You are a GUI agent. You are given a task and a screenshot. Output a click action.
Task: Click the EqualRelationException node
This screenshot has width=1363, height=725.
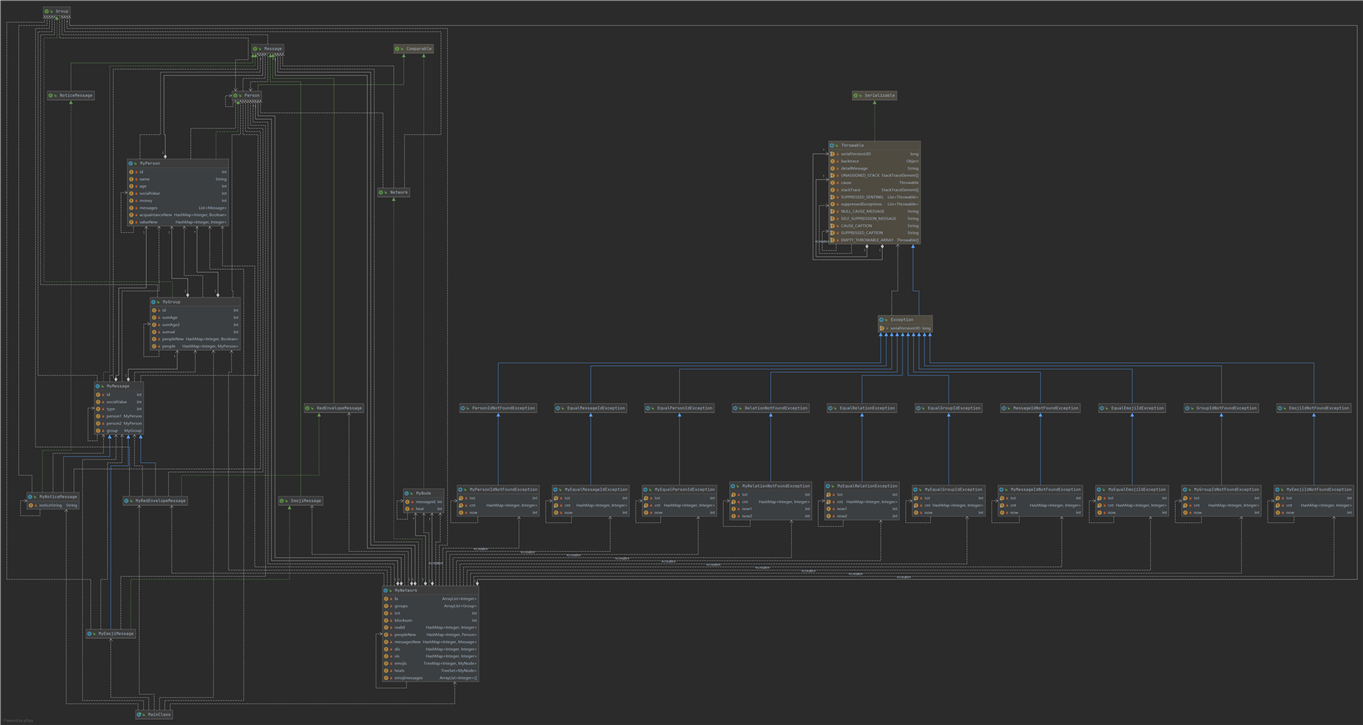[862, 408]
